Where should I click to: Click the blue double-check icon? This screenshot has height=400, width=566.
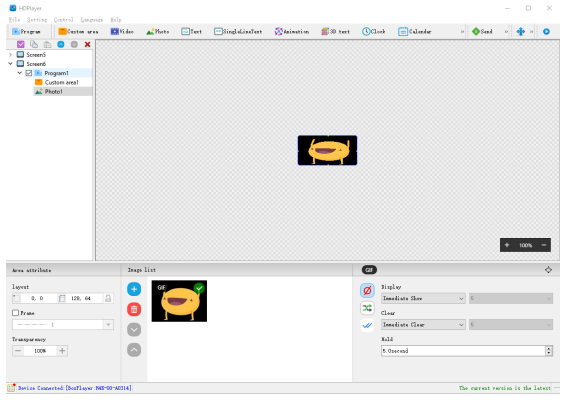click(x=367, y=325)
